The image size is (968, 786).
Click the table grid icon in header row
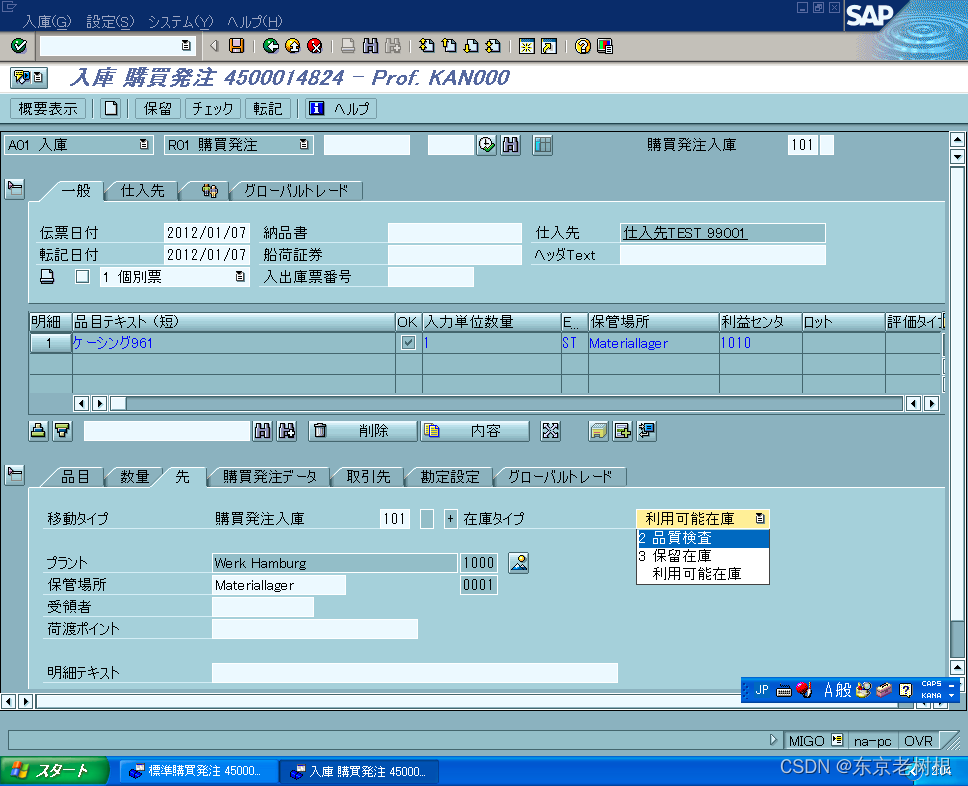click(543, 145)
